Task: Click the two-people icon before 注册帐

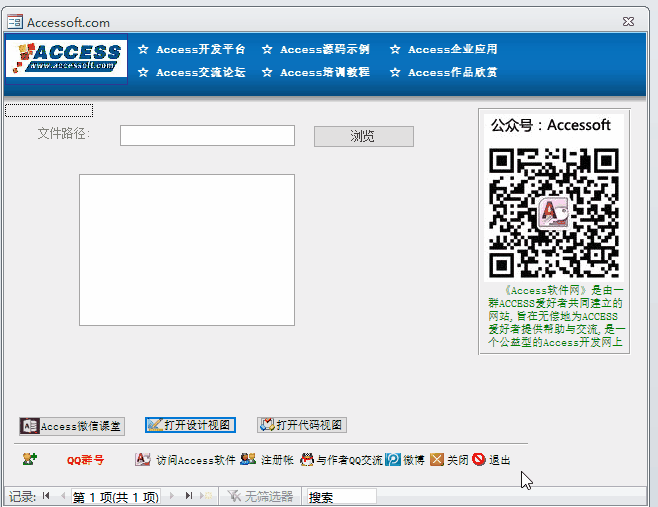Action: tap(248, 459)
